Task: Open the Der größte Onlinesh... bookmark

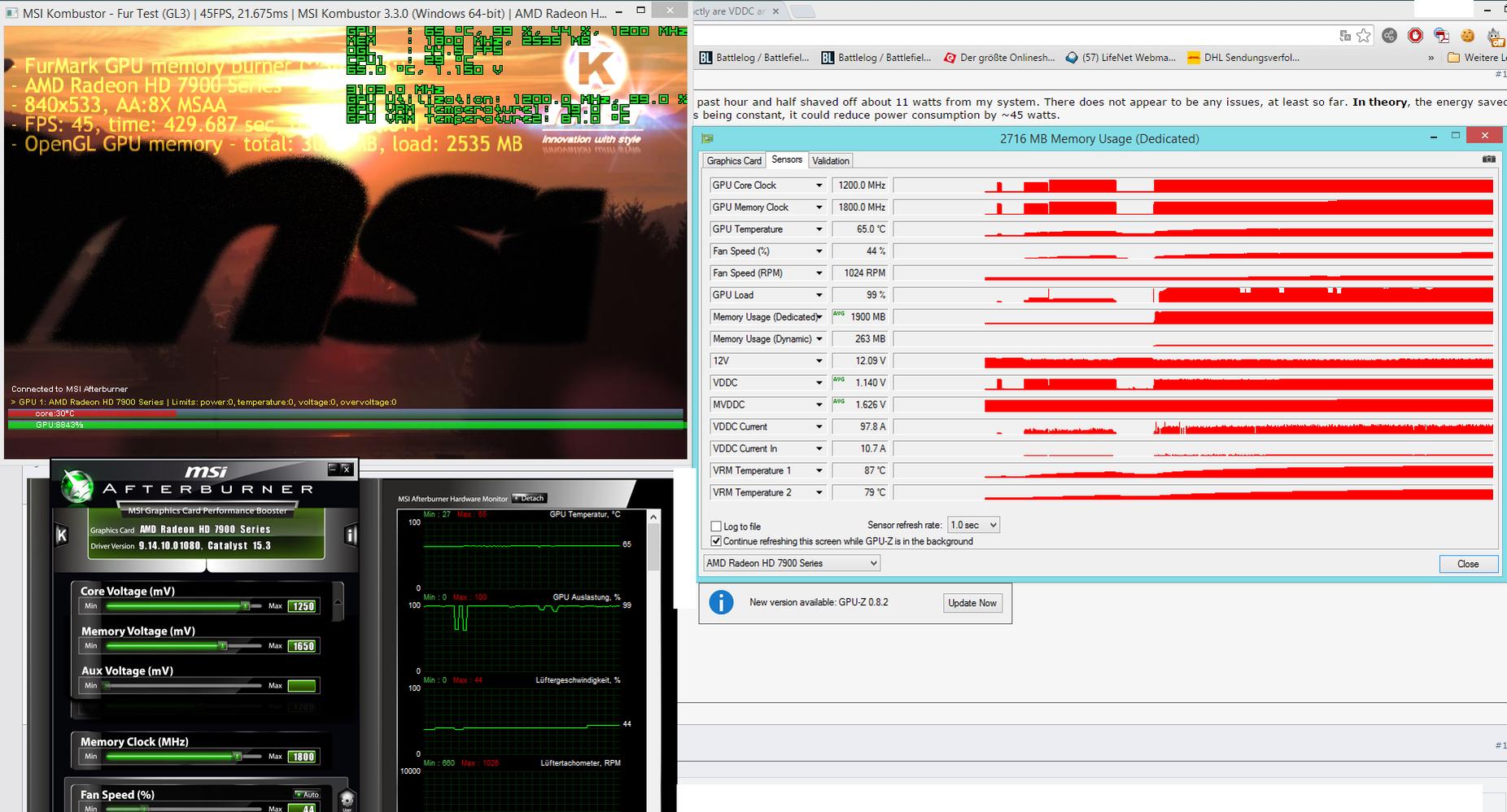Action: (999, 58)
